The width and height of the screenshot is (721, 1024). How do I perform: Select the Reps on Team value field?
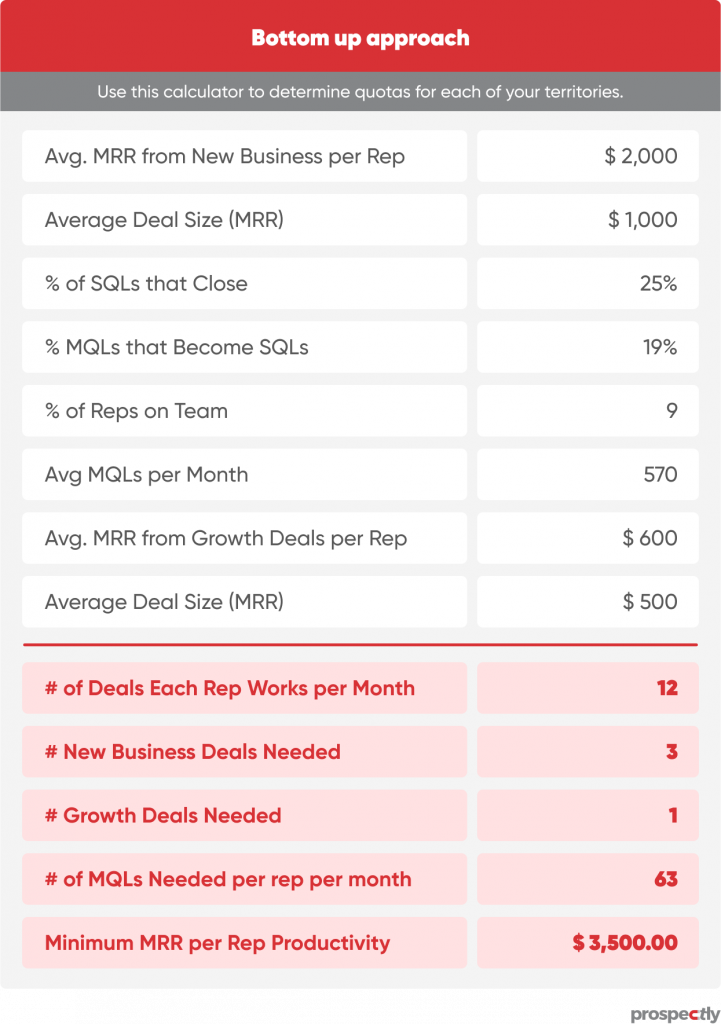point(587,411)
